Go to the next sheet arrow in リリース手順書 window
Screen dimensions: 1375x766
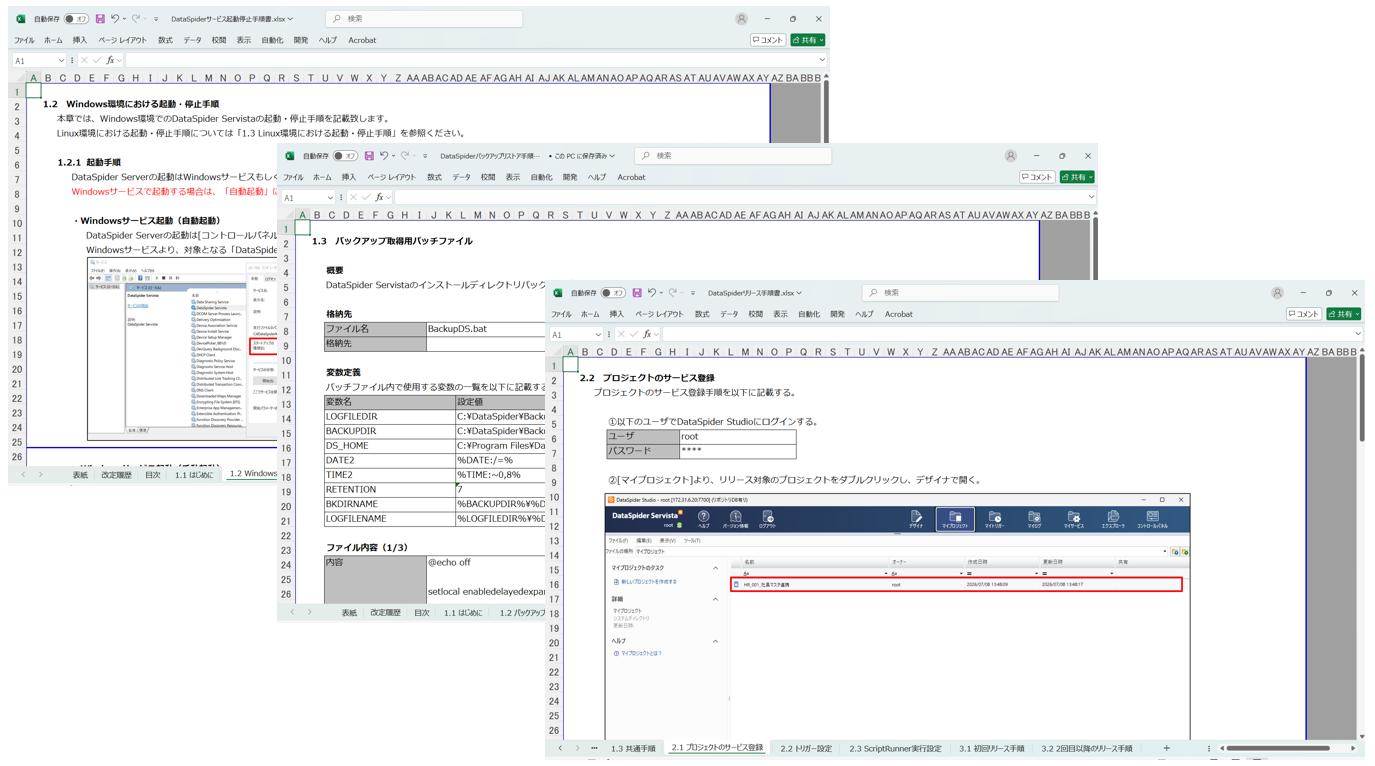tap(577, 748)
